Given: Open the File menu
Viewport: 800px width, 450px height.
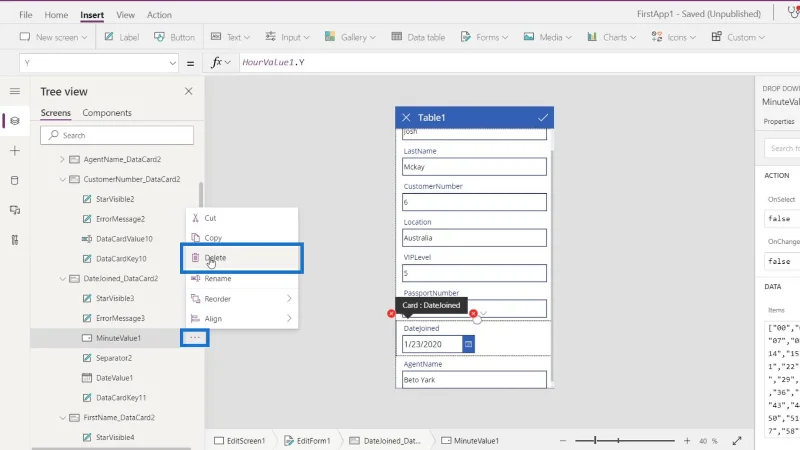Looking at the screenshot, I should [x=26, y=15].
